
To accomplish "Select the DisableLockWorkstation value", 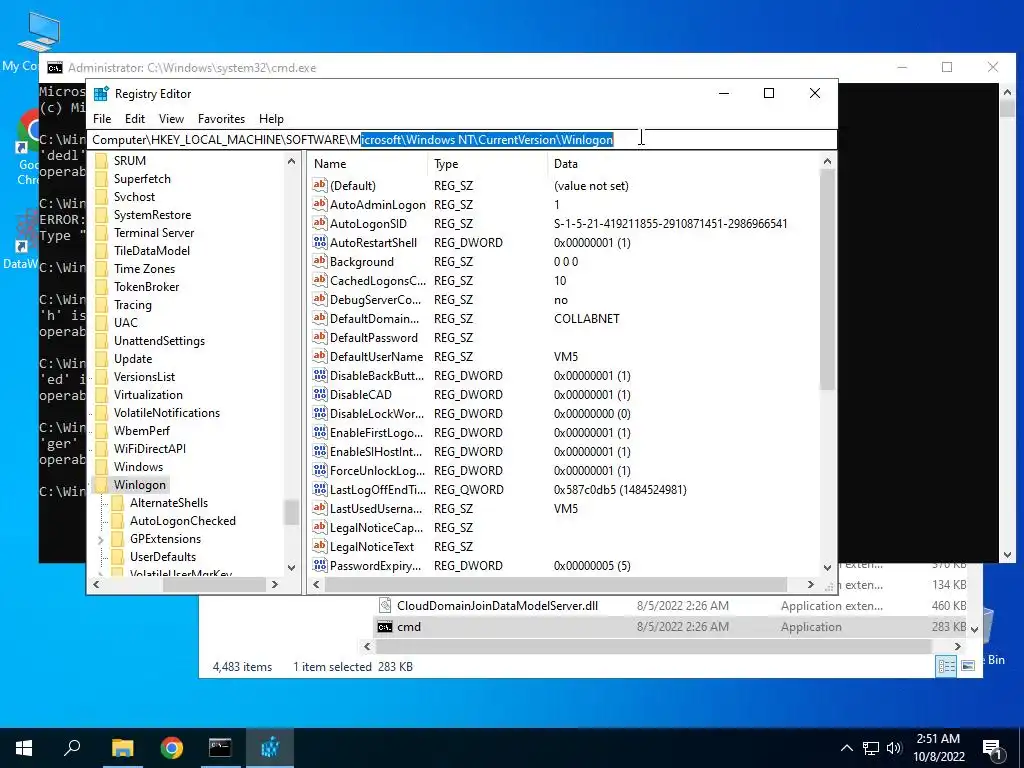I will pyautogui.click(x=377, y=413).
